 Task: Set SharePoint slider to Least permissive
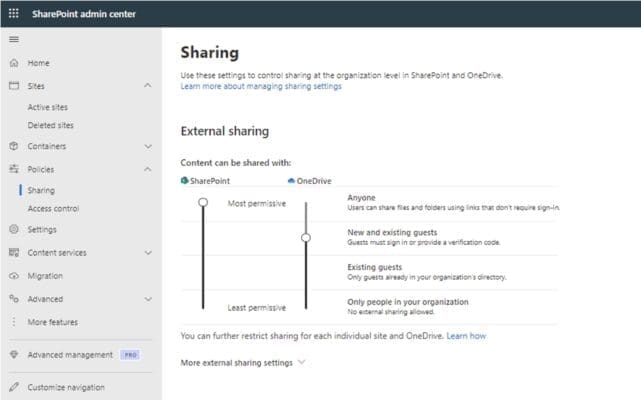click(x=203, y=307)
